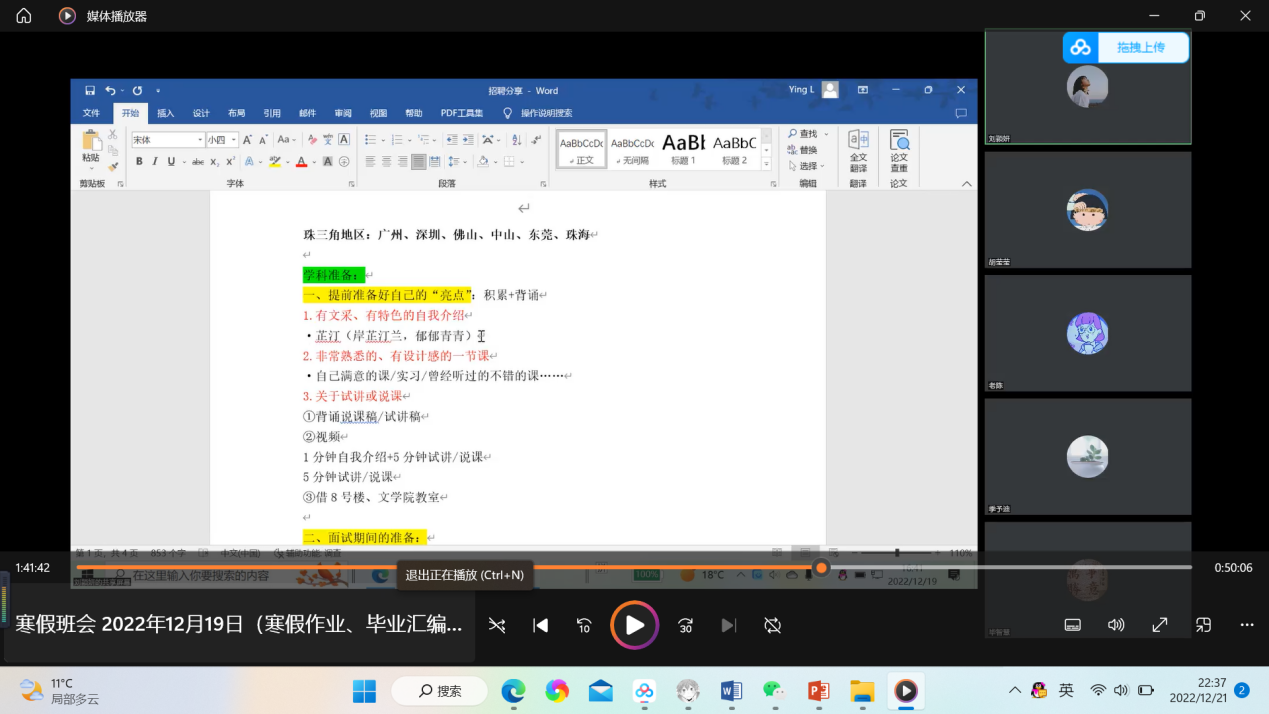Skip back 10 seconds
The width and height of the screenshot is (1269, 714).
[x=585, y=625]
